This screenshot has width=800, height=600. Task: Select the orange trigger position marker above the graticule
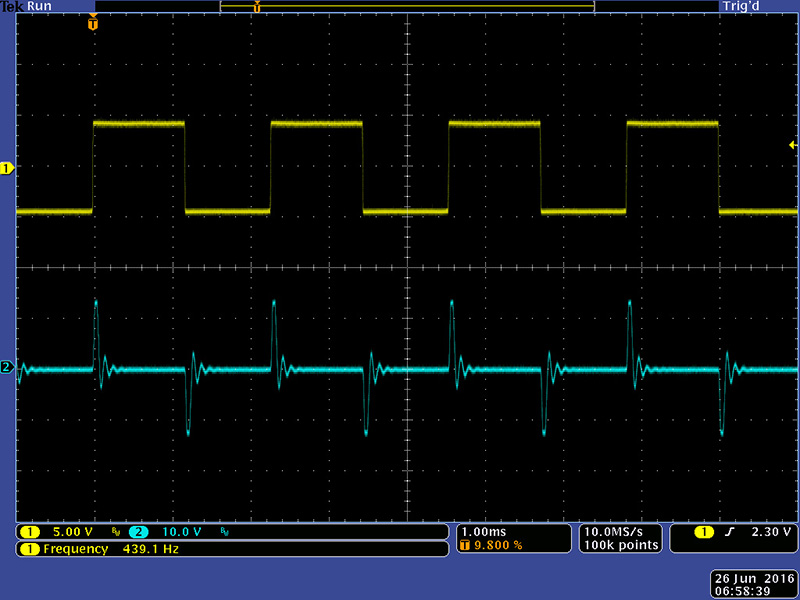point(93,23)
